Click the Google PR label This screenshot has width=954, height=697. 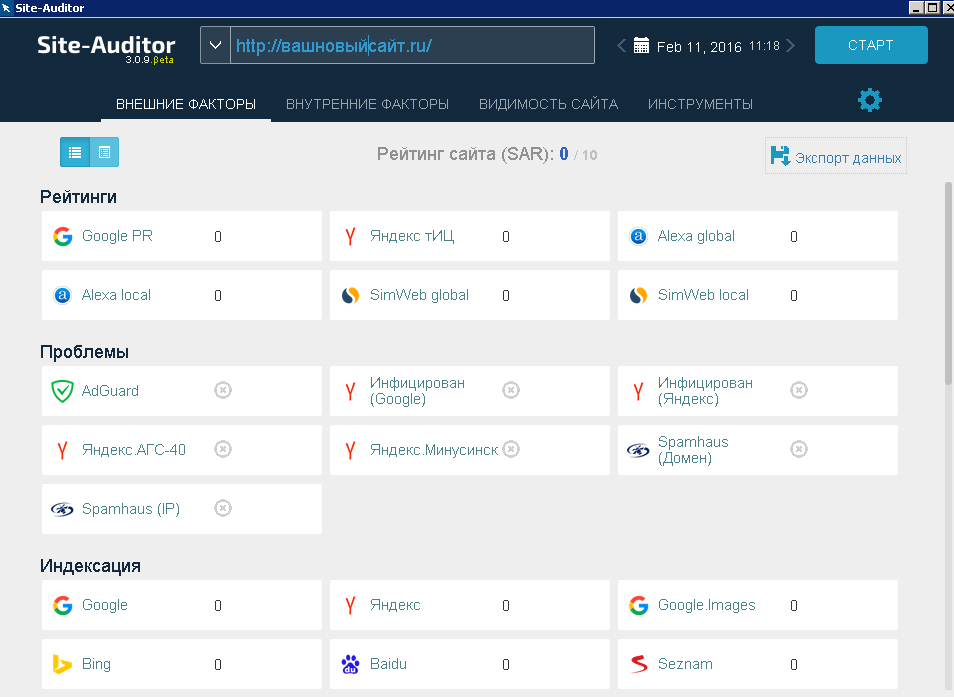click(117, 236)
